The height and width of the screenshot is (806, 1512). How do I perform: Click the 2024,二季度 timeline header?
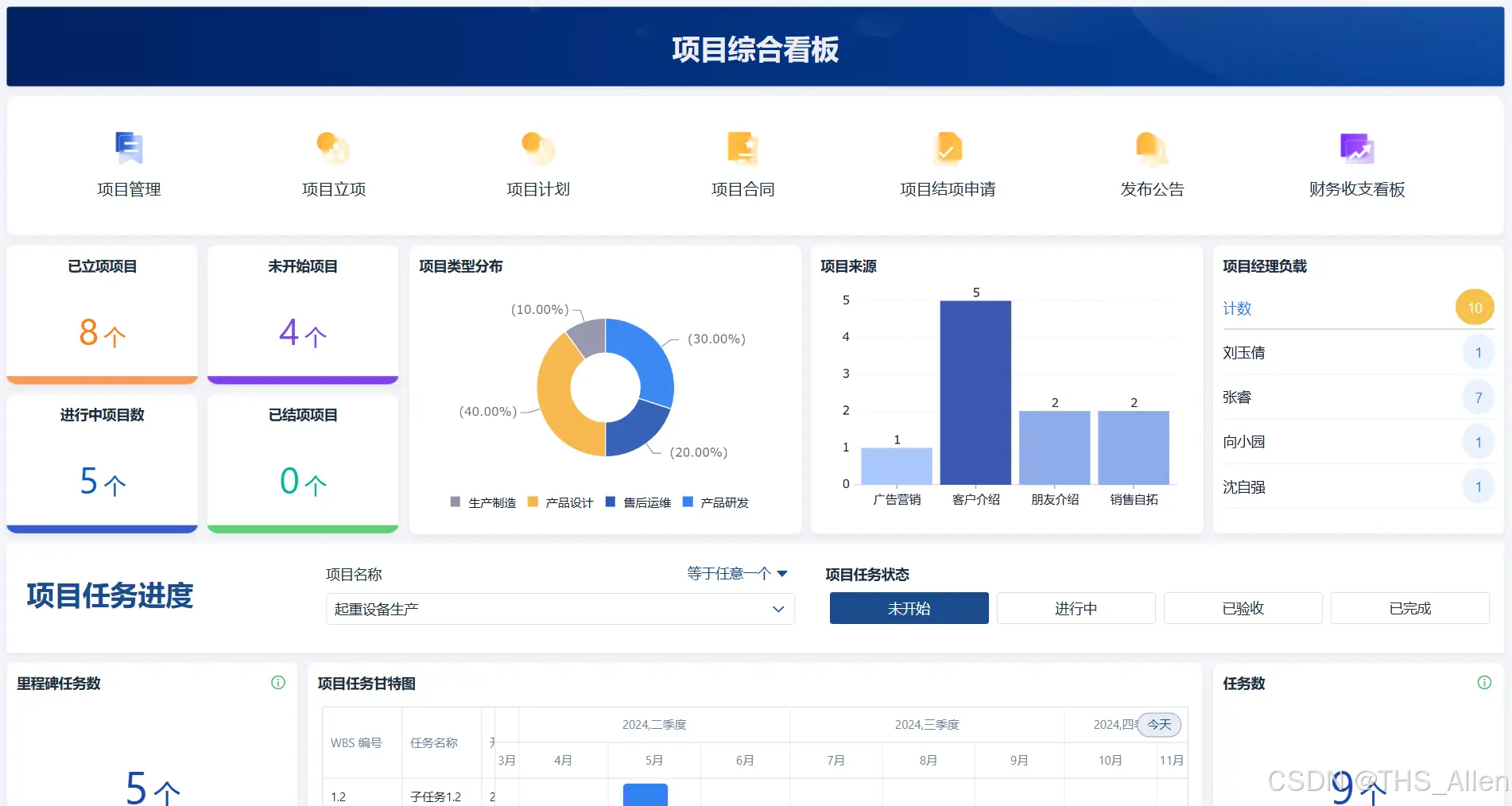coord(653,725)
